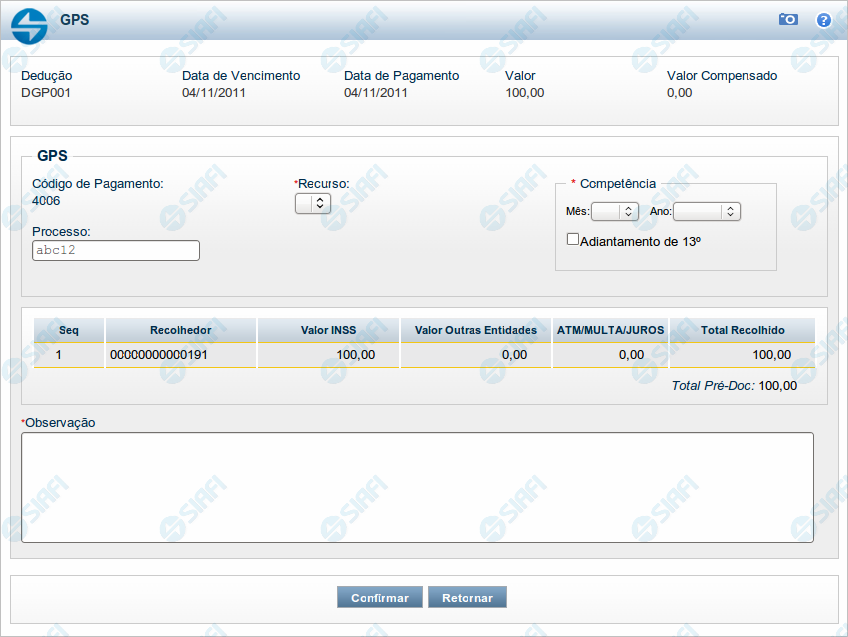Click inside the Observação text area
The width and height of the screenshot is (848, 637).
pyautogui.click(x=417, y=487)
